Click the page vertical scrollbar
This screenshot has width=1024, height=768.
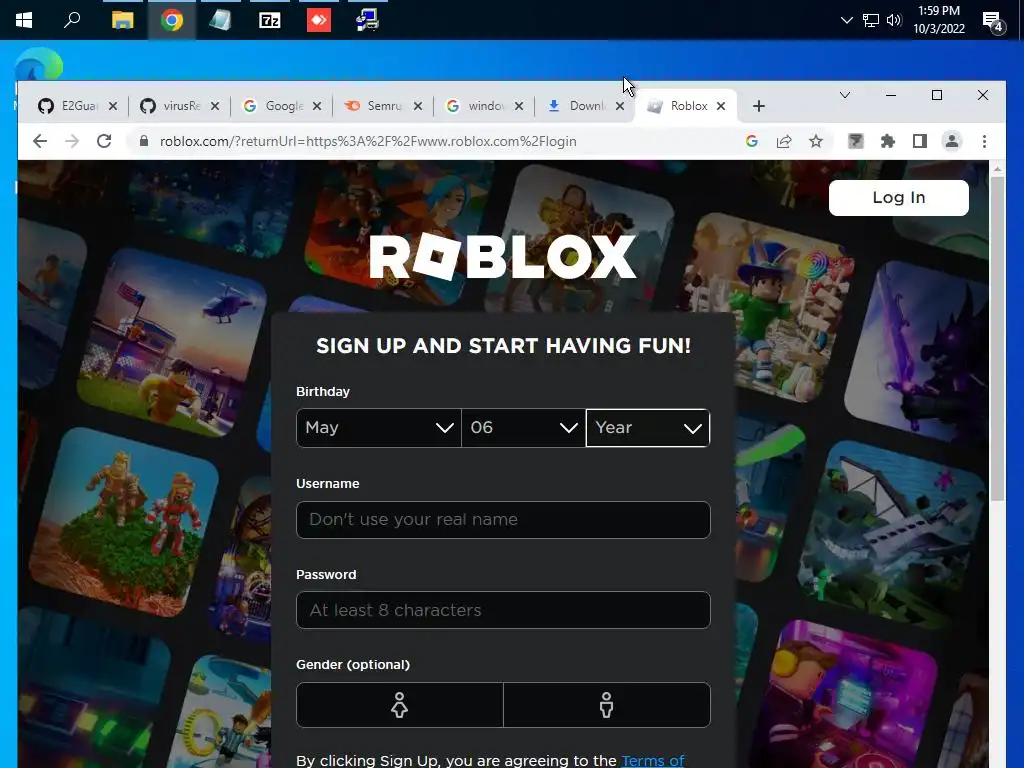coord(997,340)
